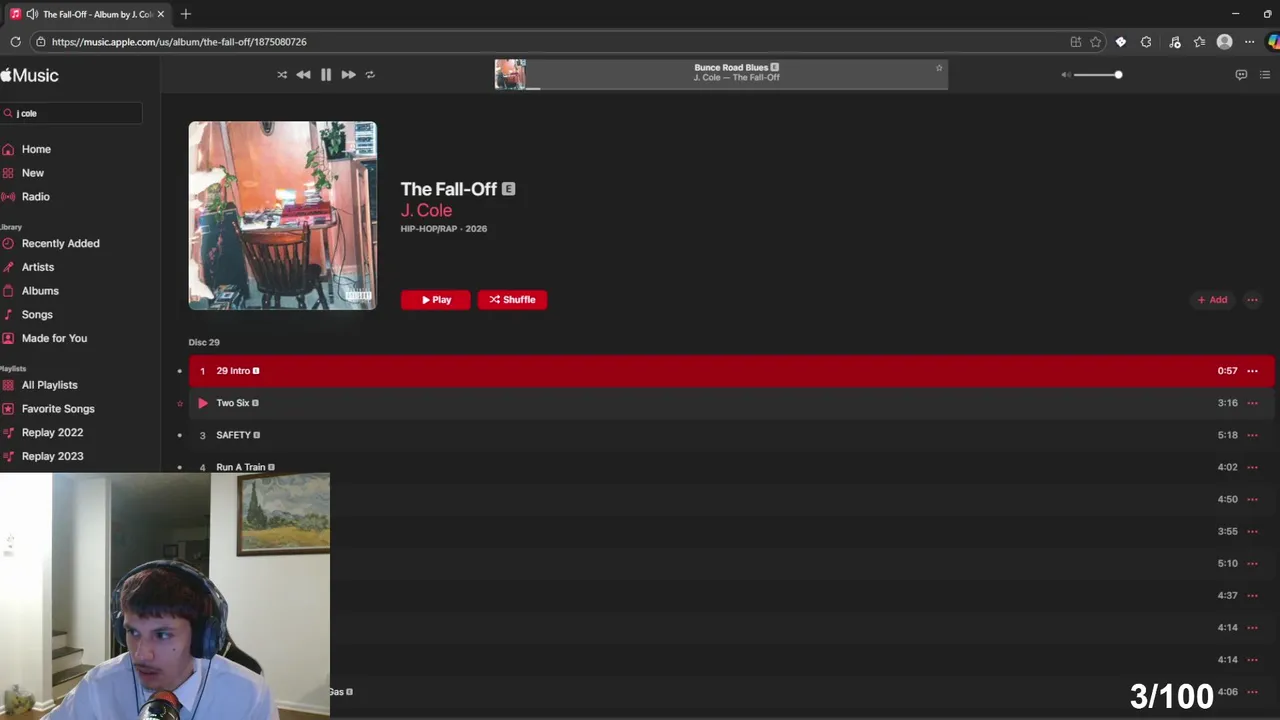Open more options for SAFETY

coord(1252,435)
